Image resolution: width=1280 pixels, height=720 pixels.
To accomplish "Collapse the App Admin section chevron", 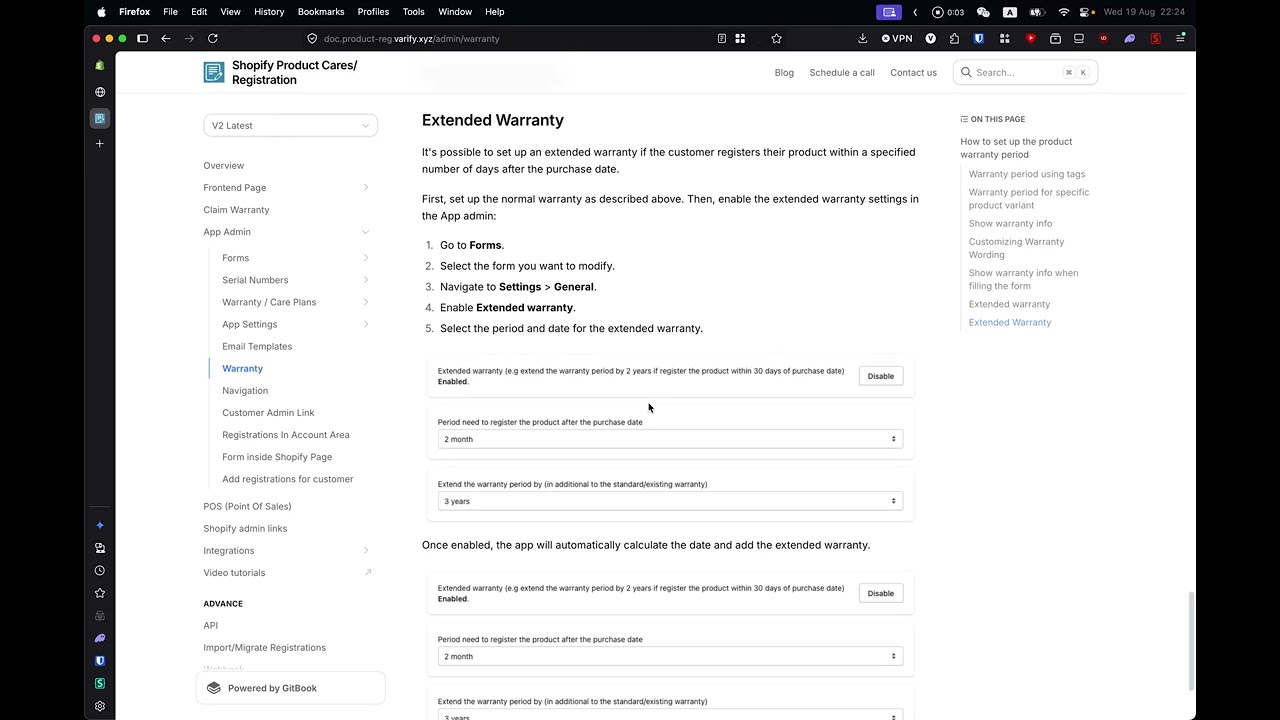I will coord(366,232).
